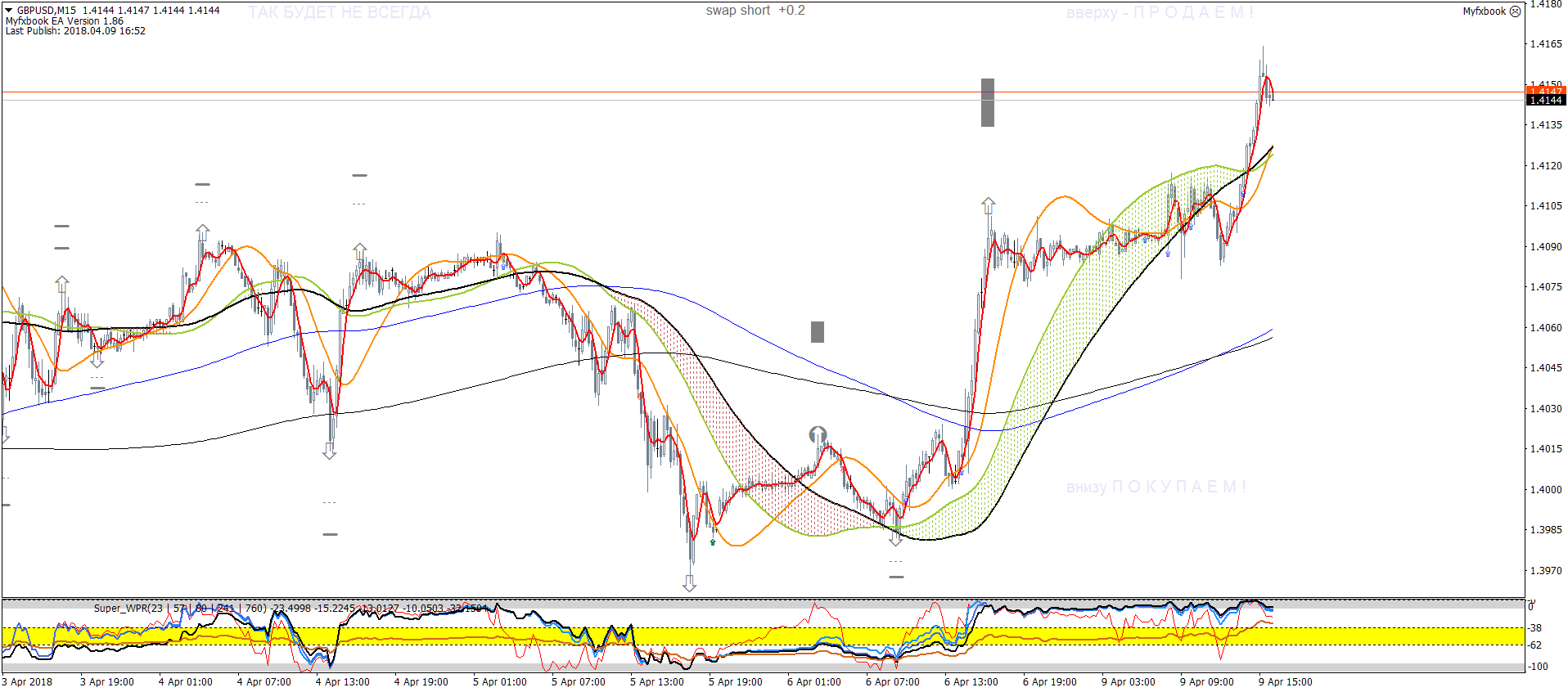Click the 6 Apr 13:00 time axis label

click(971, 682)
